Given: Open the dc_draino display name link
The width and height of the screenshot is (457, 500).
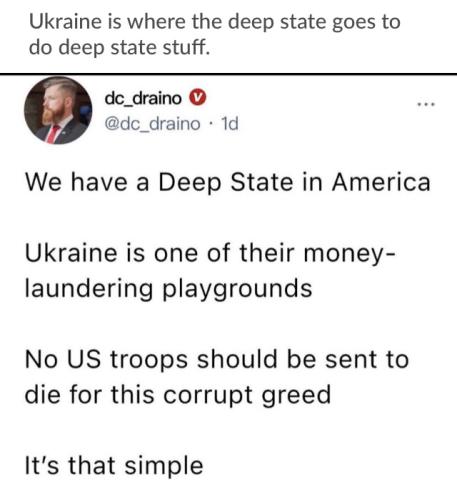Looking at the screenshot, I should [x=143, y=98].
